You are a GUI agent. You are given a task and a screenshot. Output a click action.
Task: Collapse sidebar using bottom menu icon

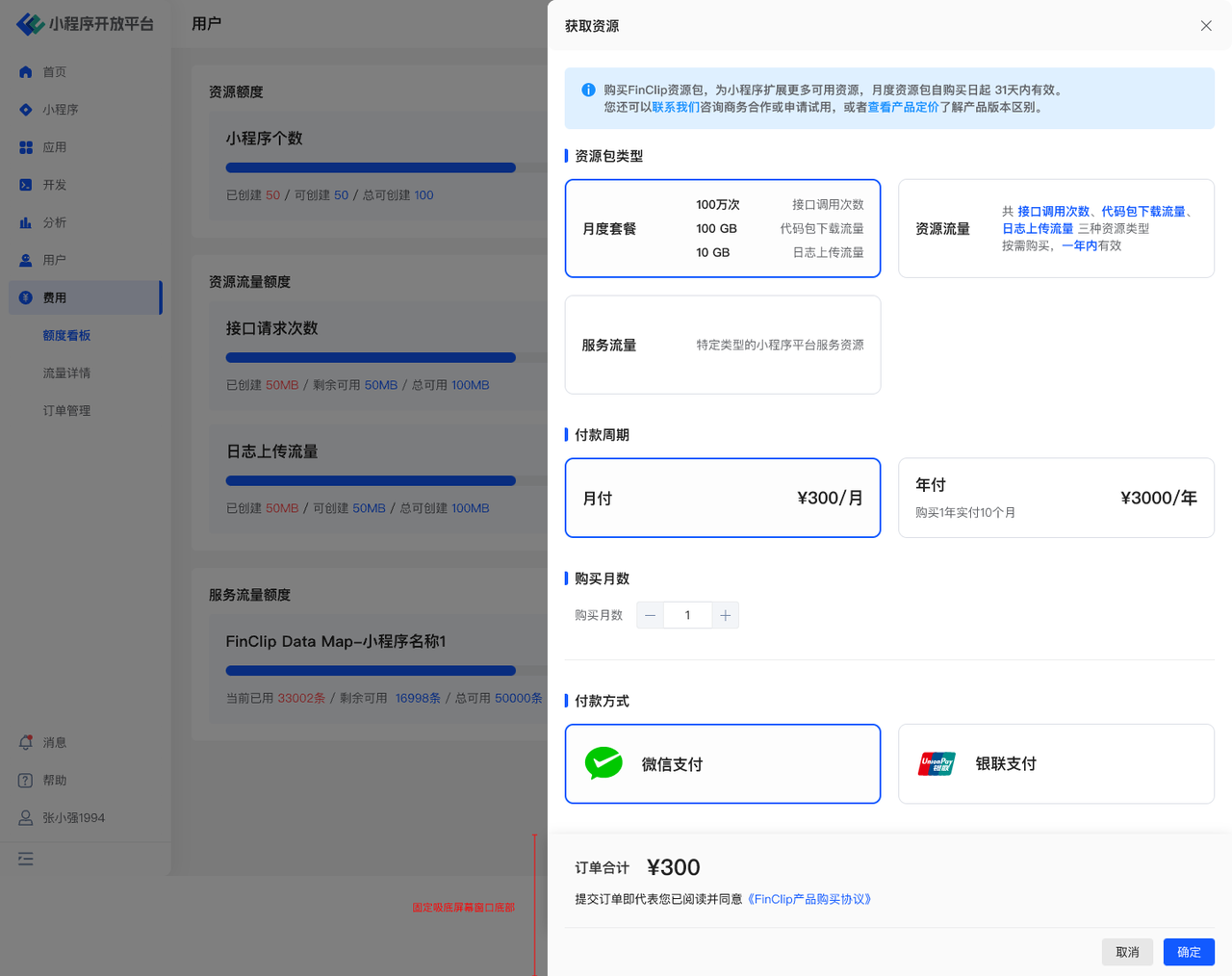coord(26,859)
